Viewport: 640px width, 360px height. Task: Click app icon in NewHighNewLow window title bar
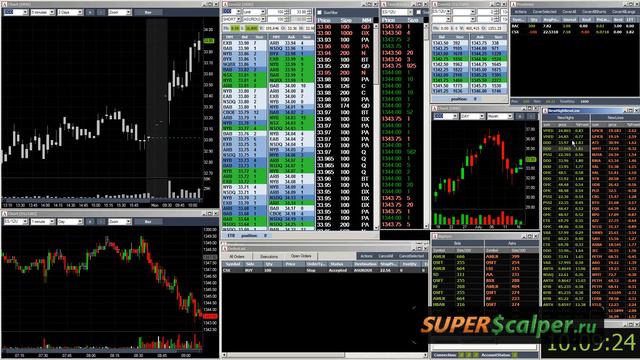tap(545, 110)
